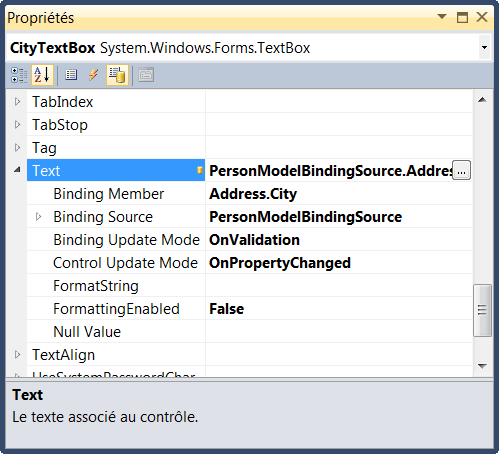Open the ellipsis editor for Text

pos(461,170)
